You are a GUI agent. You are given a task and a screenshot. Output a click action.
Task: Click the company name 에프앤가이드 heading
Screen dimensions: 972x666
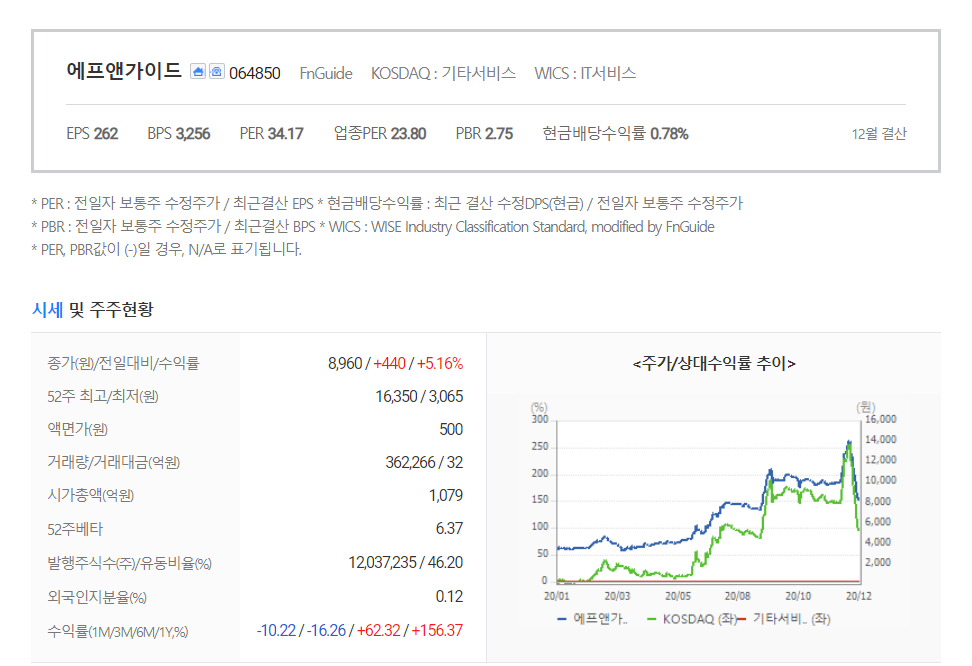click(124, 71)
